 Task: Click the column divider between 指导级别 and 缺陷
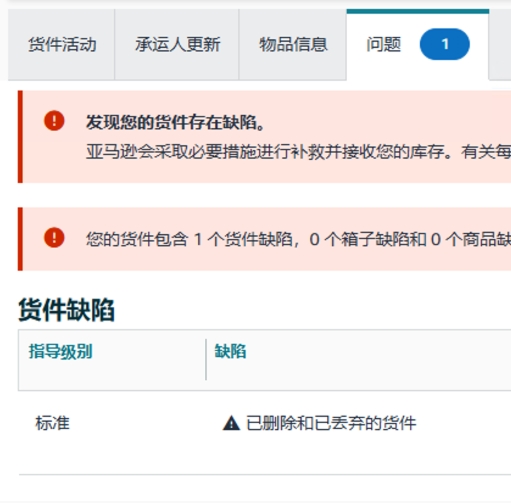(206, 359)
